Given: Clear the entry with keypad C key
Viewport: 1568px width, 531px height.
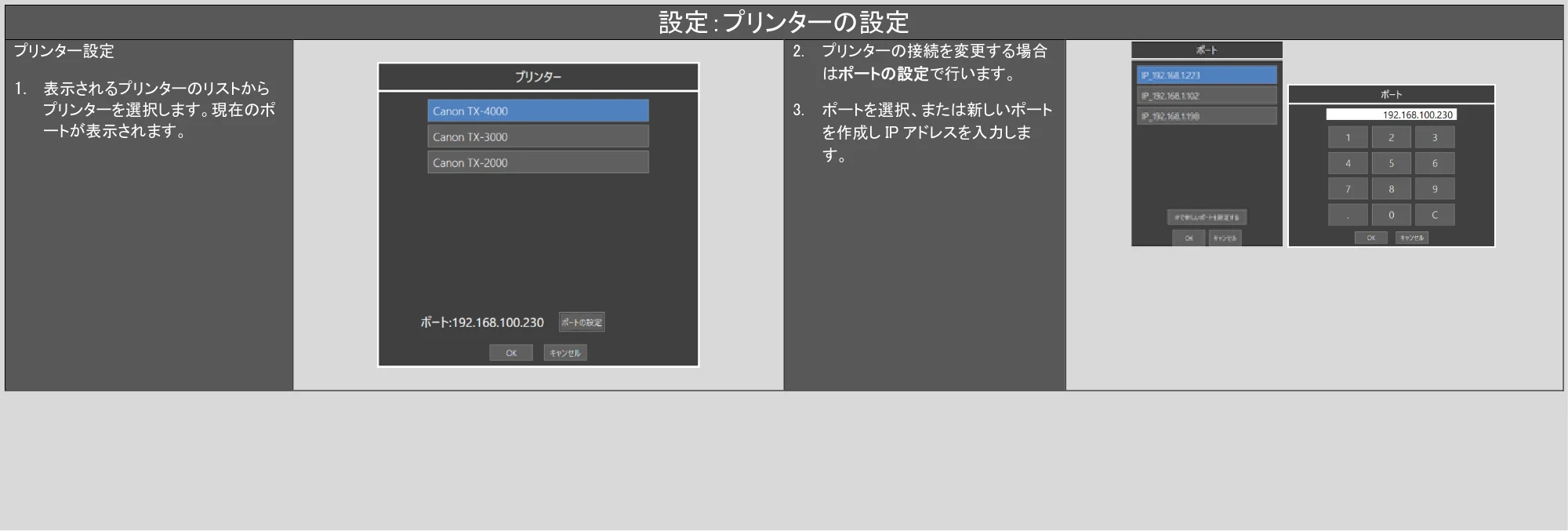Looking at the screenshot, I should click(1435, 215).
